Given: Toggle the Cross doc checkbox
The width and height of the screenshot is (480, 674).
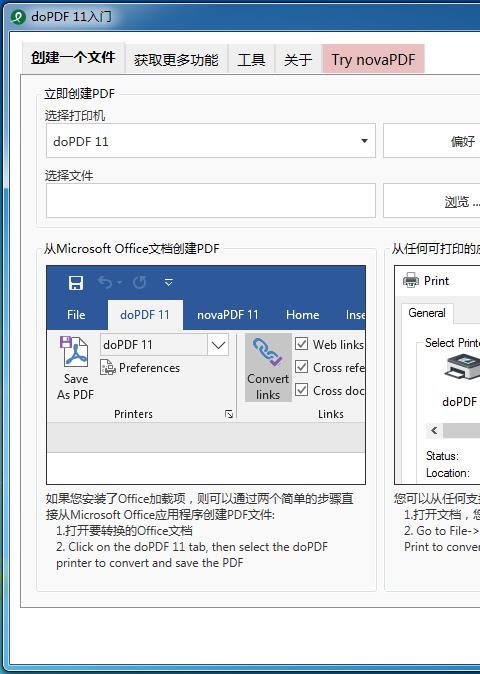Looking at the screenshot, I should click(x=302, y=390).
